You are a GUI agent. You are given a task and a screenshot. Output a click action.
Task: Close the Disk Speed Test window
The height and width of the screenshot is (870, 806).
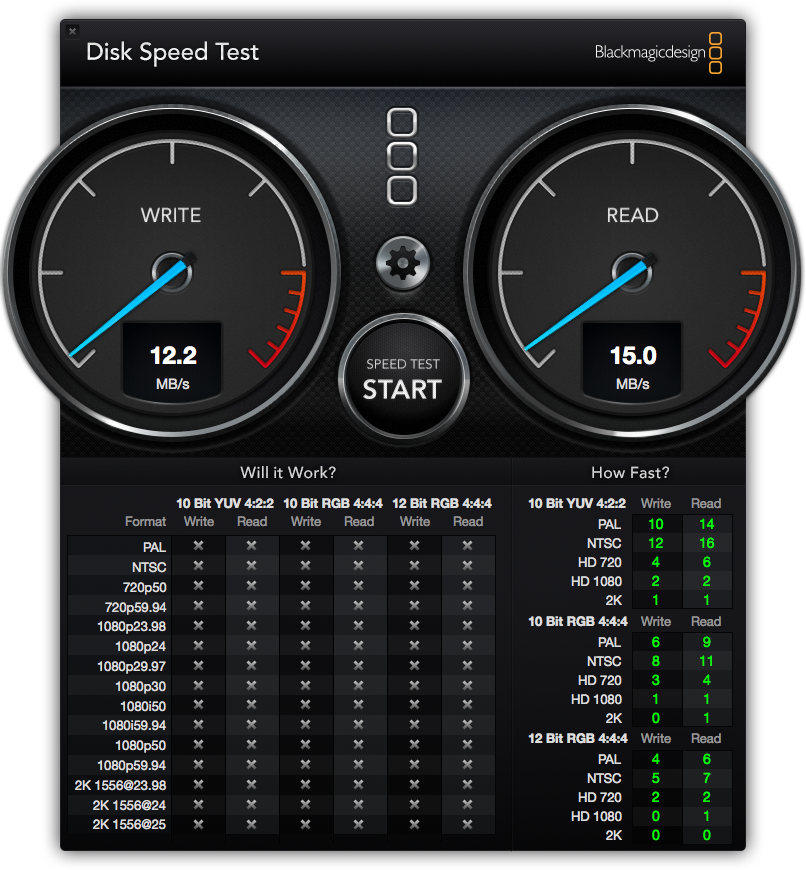(73, 31)
